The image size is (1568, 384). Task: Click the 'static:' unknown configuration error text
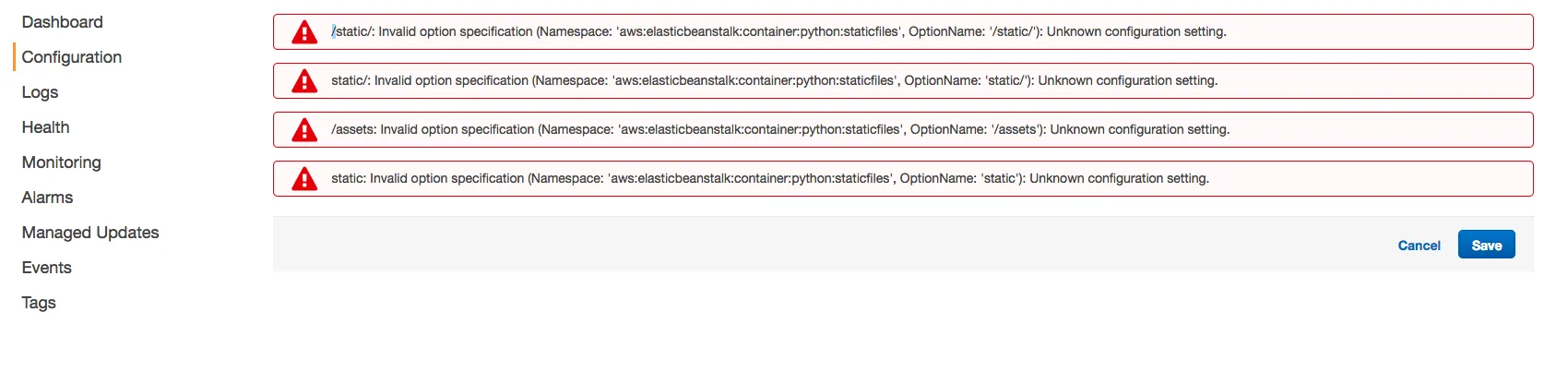pyautogui.click(x=769, y=178)
